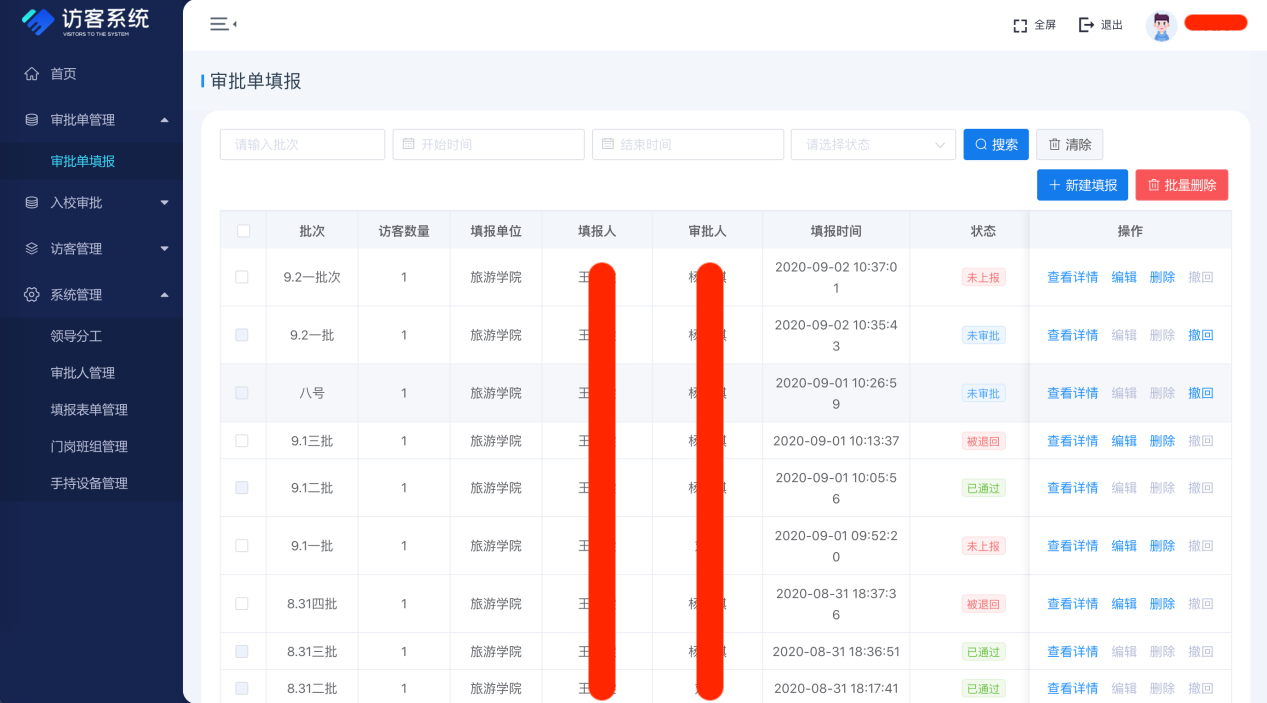Click the sidebar collapse hamburger icon
Image resolution: width=1267 pixels, height=703 pixels.
(x=222, y=24)
